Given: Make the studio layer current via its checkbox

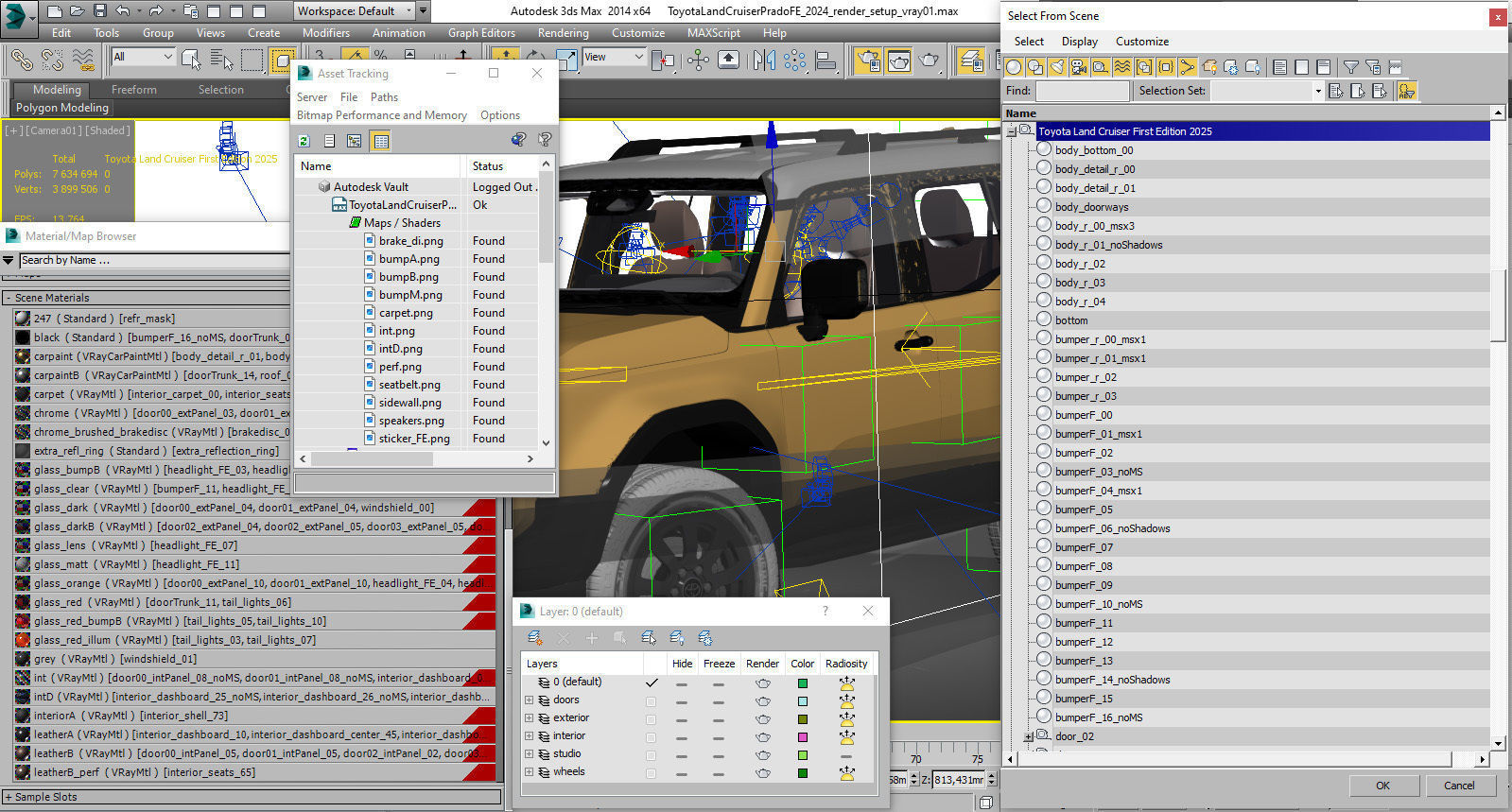Looking at the screenshot, I should coord(651,754).
